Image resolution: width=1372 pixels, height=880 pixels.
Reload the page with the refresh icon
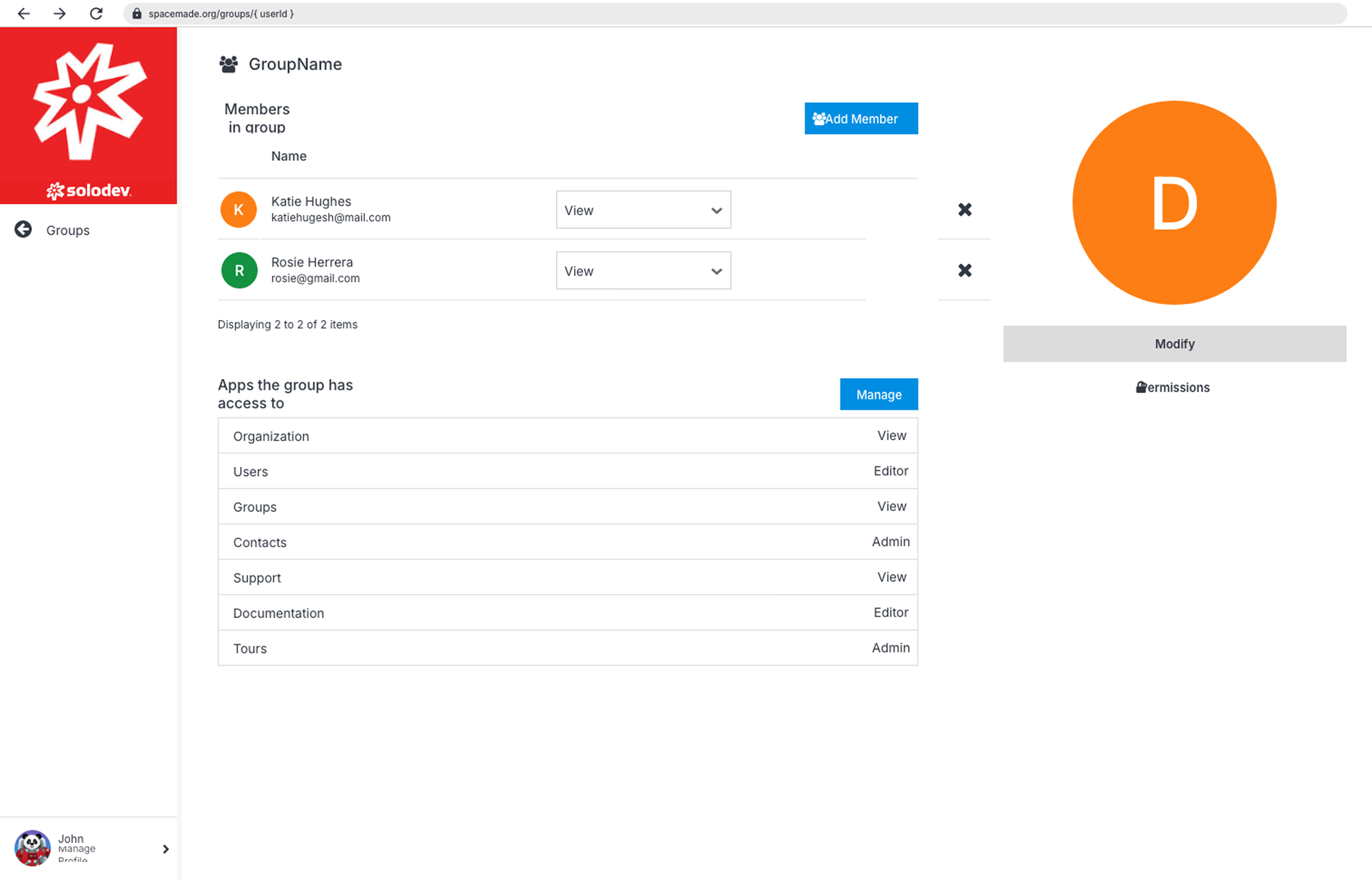(96, 13)
